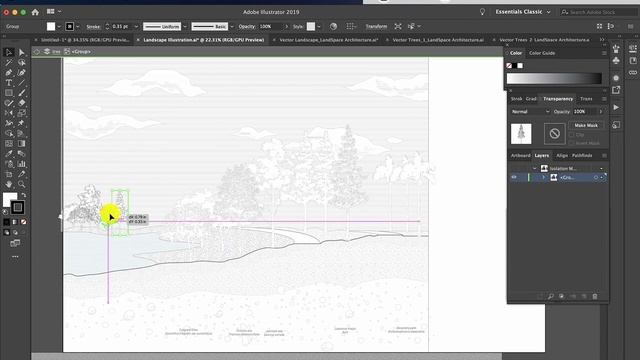This screenshot has height=360, width=640.
Task: Open stroke weight dropdown arrow
Action: pos(136,27)
